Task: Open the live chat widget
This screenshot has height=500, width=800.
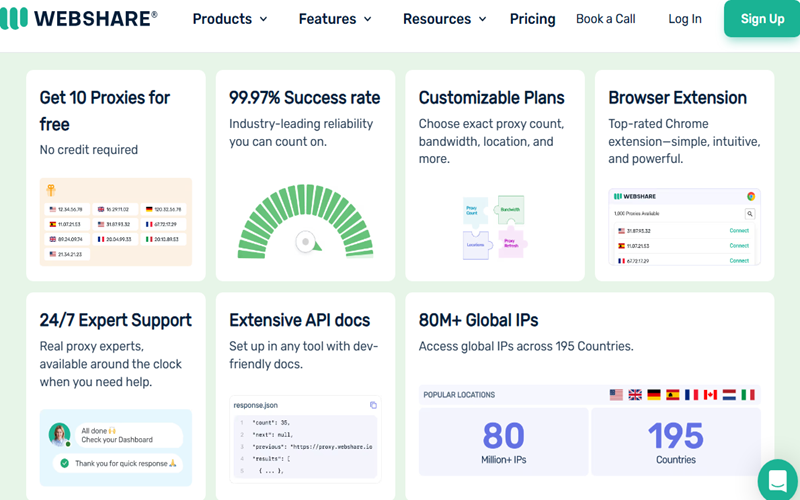Action: (x=777, y=479)
